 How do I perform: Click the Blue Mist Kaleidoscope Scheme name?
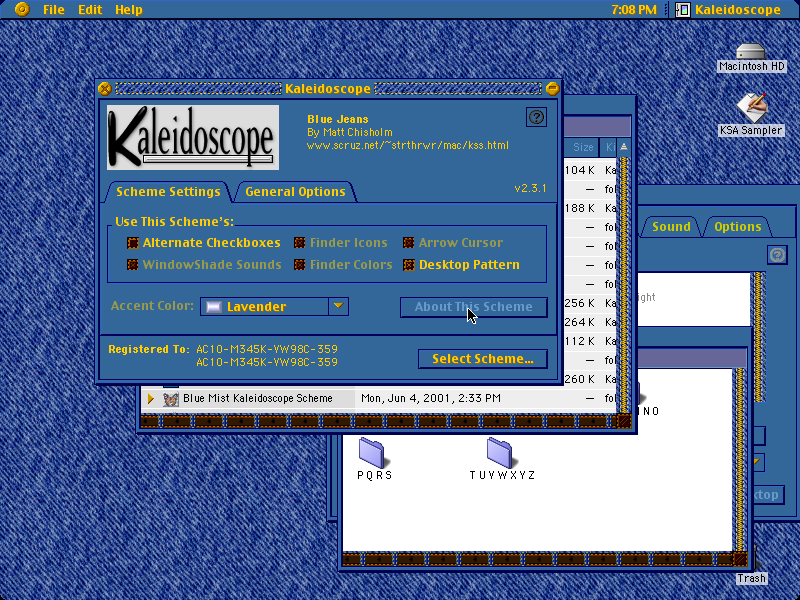(x=258, y=398)
